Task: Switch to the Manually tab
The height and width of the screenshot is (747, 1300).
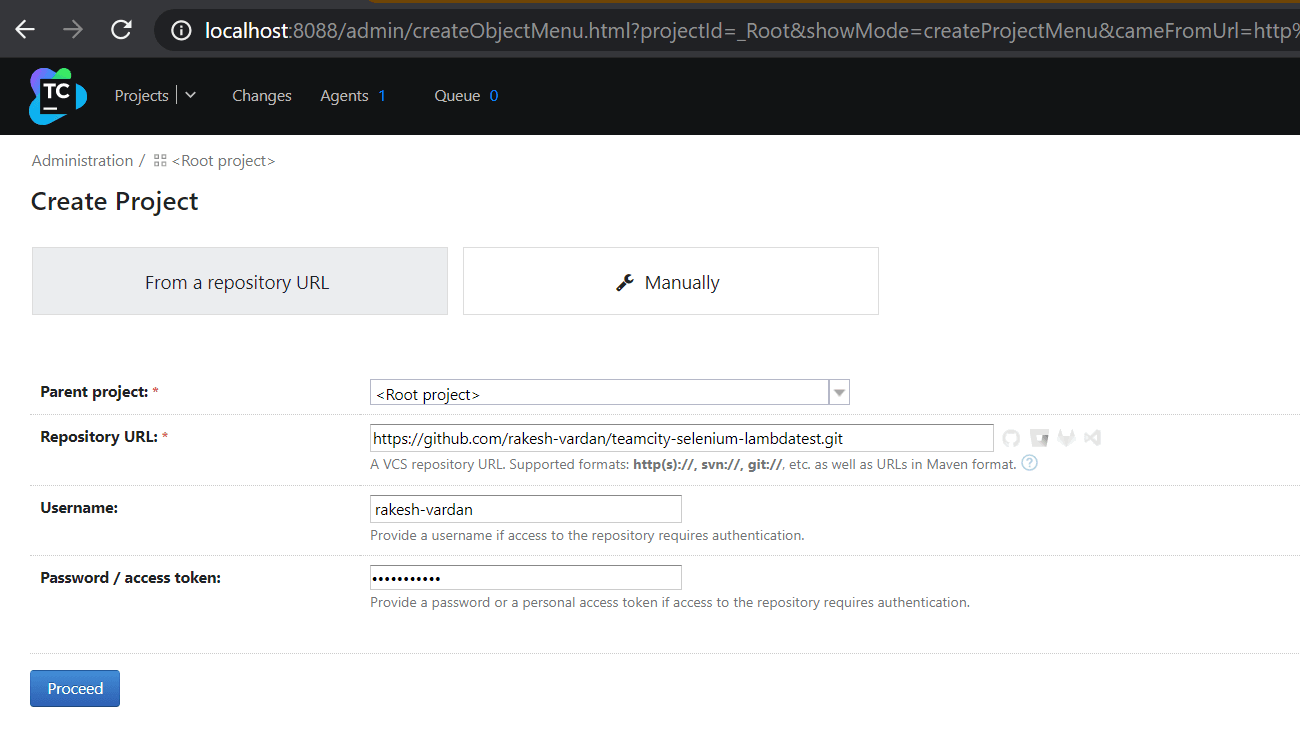Action: click(670, 282)
